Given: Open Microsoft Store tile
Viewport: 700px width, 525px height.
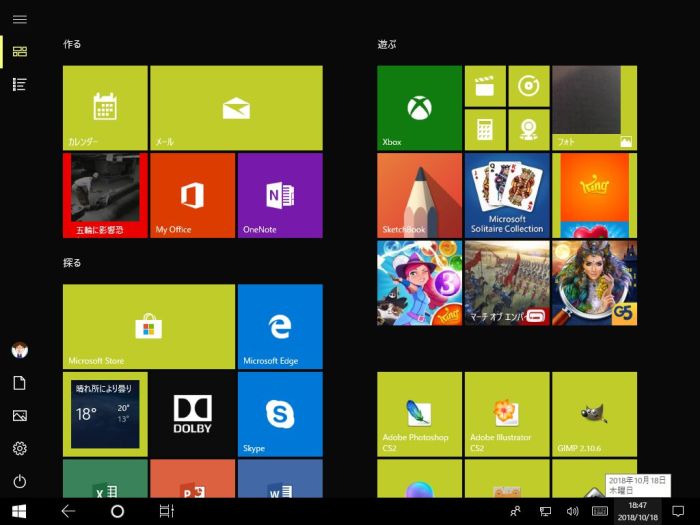Looking at the screenshot, I should pyautogui.click(x=148, y=326).
